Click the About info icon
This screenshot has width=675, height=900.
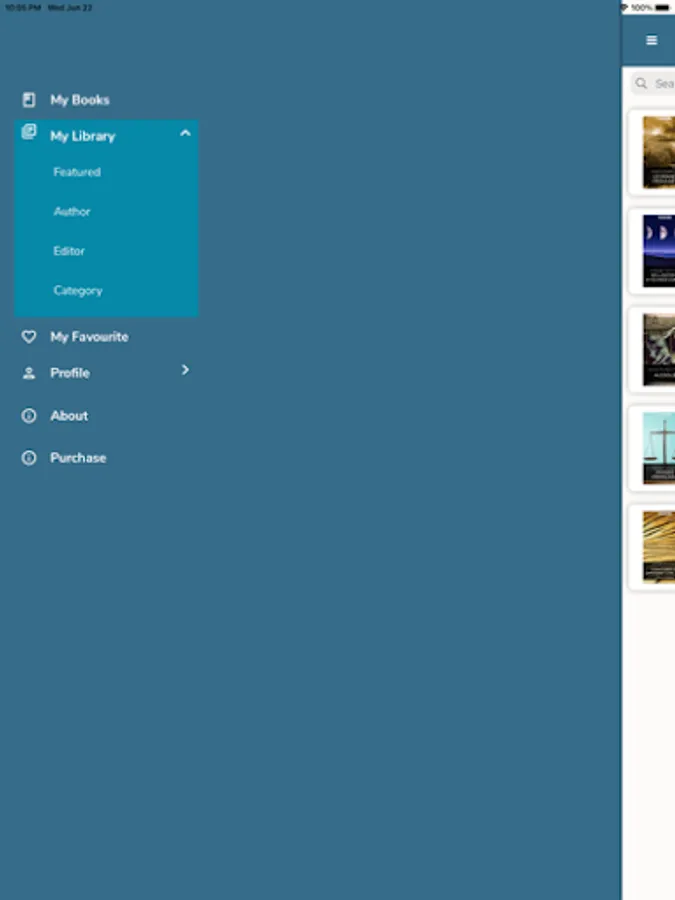29,416
